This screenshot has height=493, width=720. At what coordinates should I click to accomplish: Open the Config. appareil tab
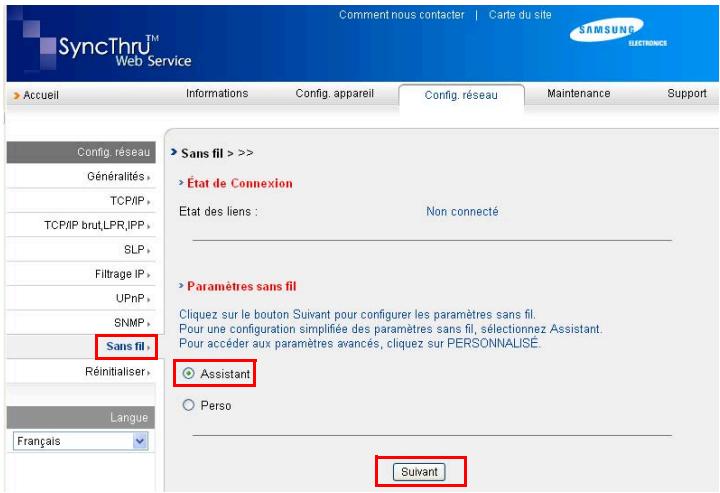tap(334, 94)
